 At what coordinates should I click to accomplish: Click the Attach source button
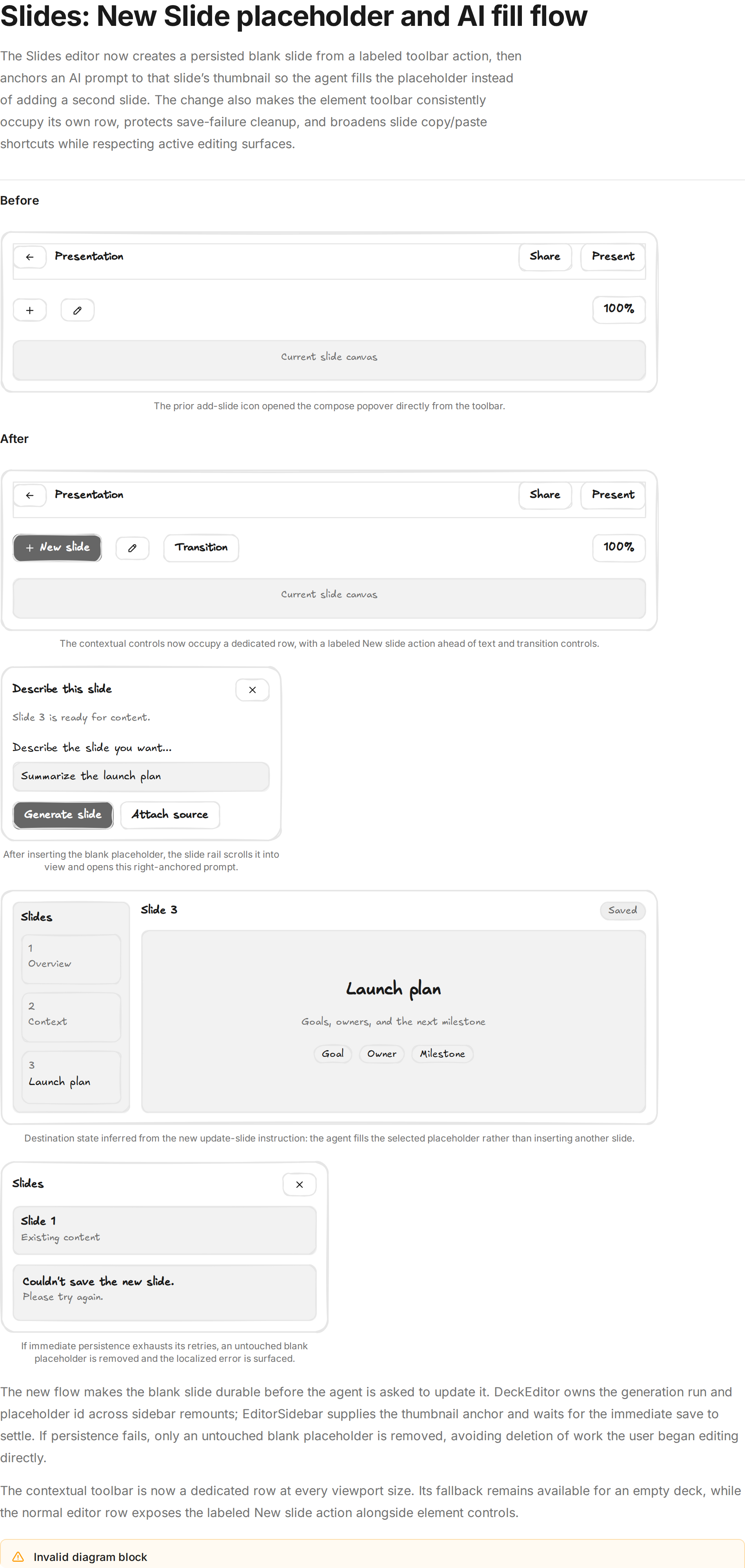click(170, 815)
